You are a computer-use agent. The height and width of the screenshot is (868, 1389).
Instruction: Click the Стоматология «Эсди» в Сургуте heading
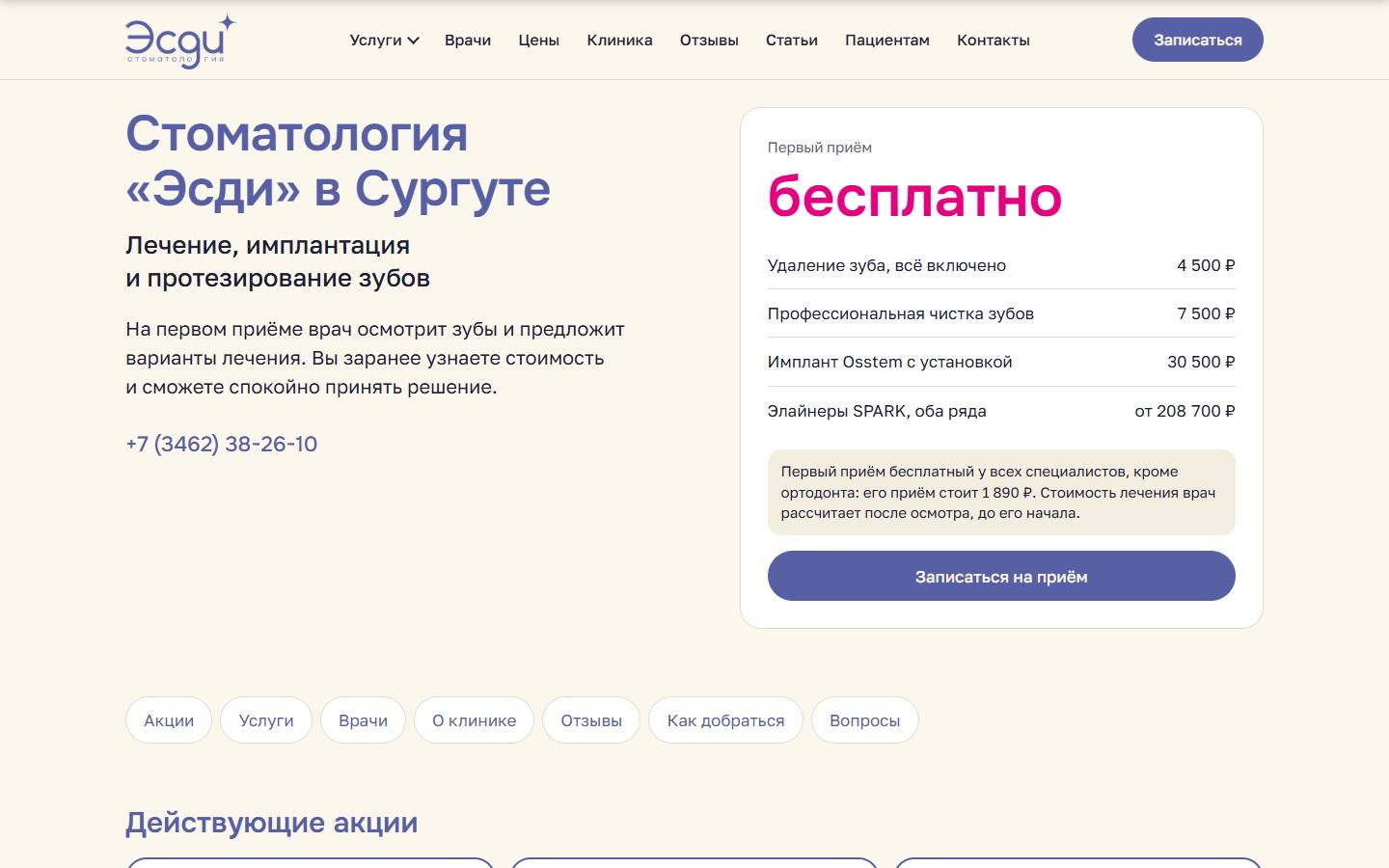(338, 161)
